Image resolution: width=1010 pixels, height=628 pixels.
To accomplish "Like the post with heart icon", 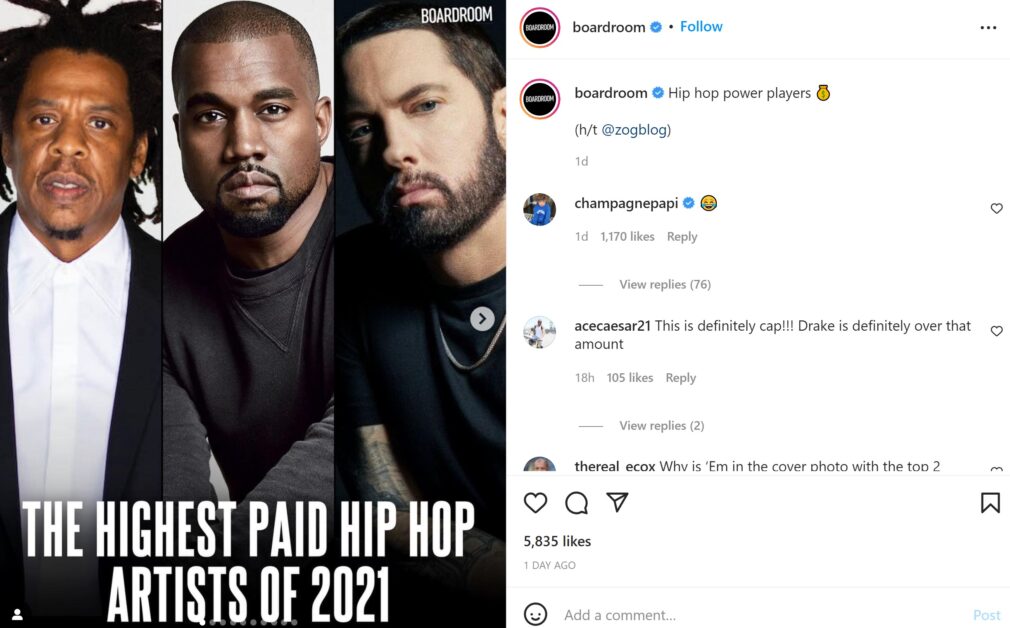I will tap(535, 502).
